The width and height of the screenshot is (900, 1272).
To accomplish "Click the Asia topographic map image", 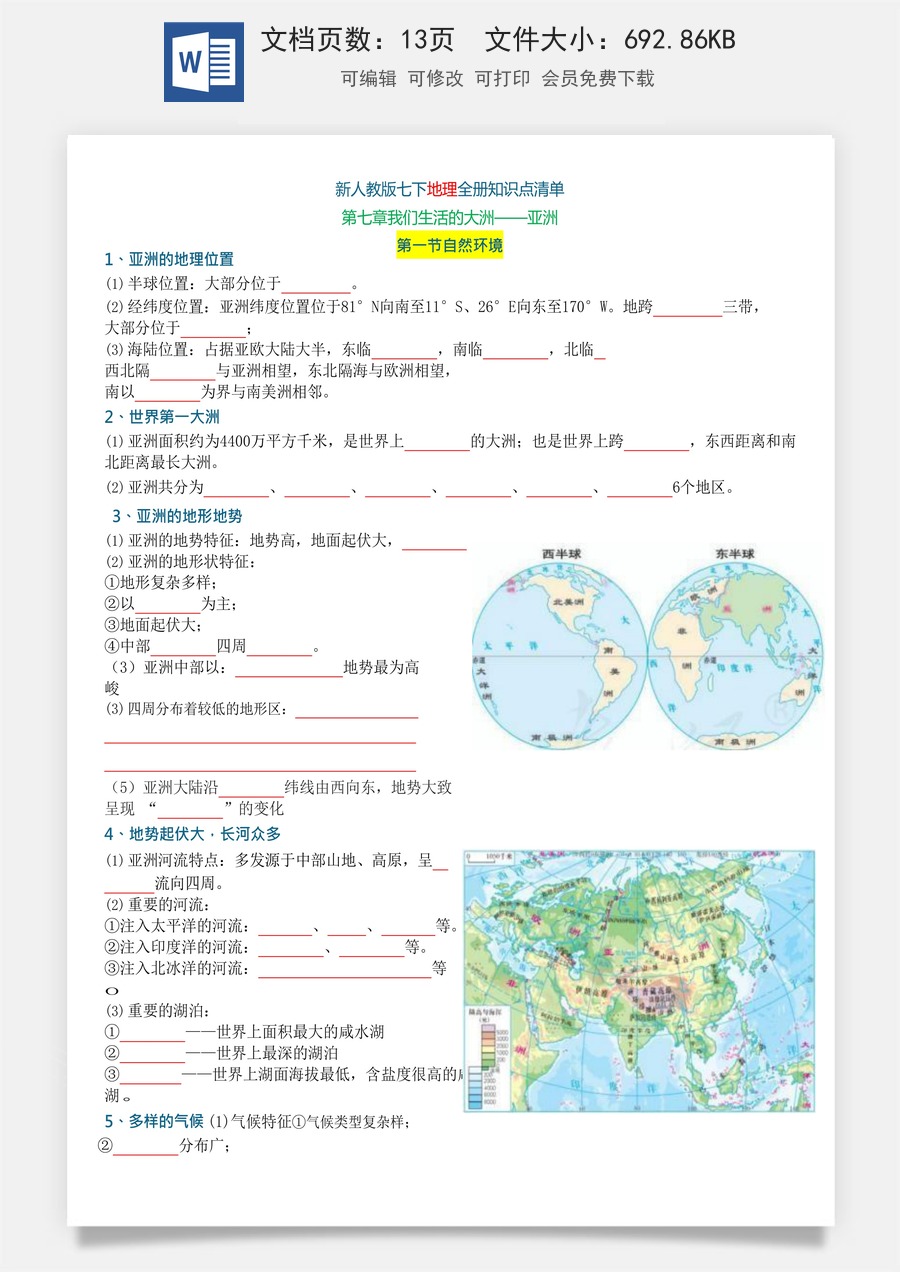I will pyautogui.click(x=639, y=981).
